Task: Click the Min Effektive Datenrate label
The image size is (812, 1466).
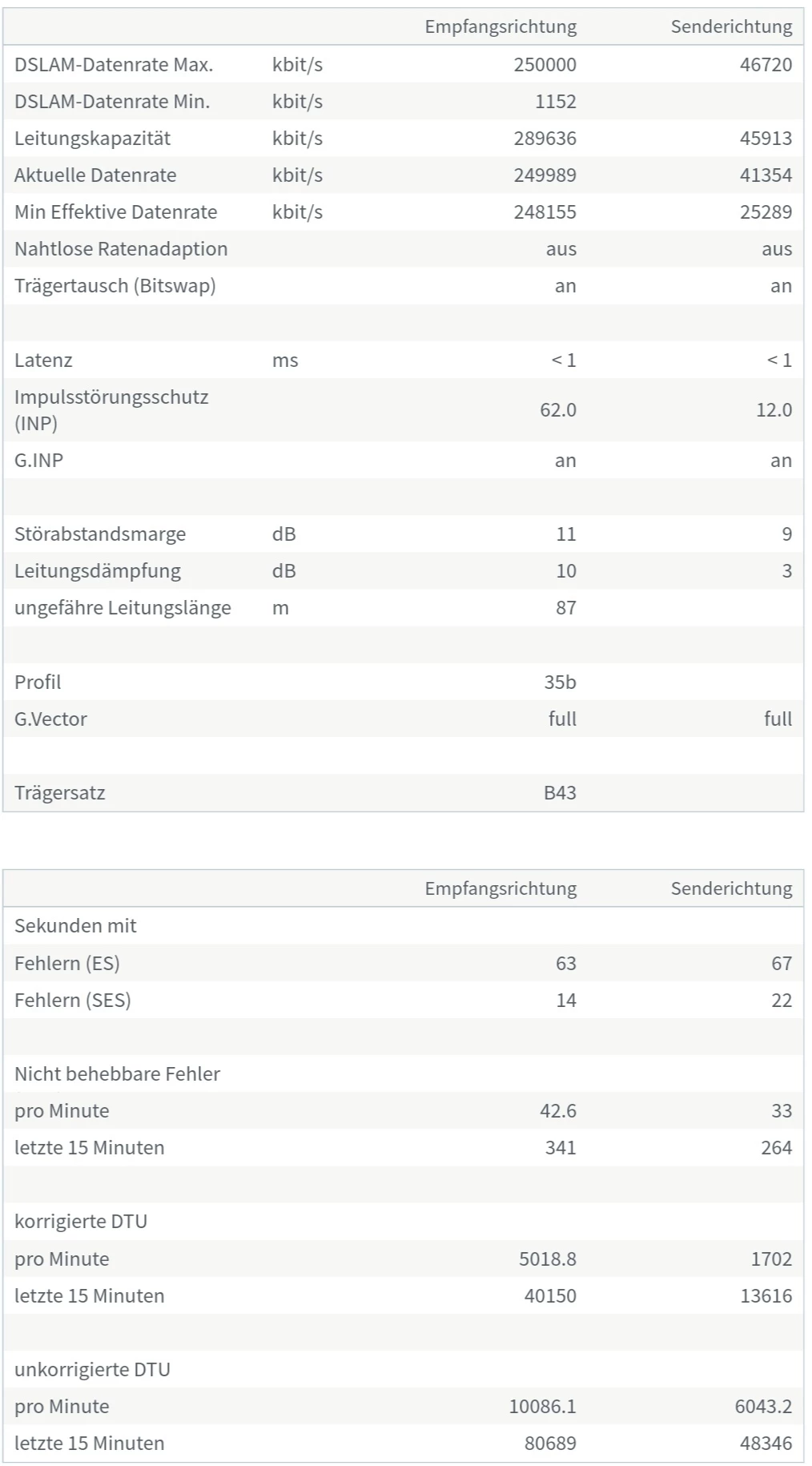Action: tap(115, 212)
